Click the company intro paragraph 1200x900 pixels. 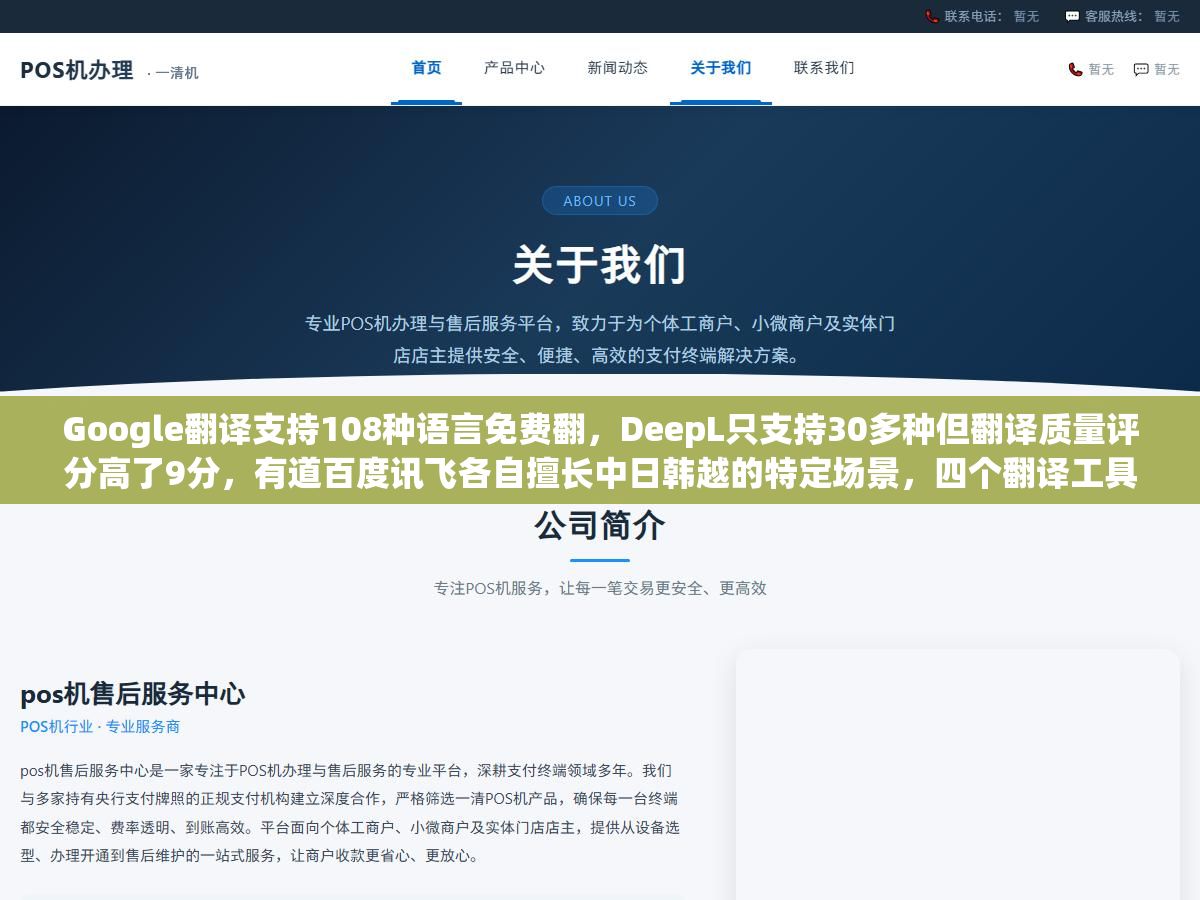click(x=350, y=813)
